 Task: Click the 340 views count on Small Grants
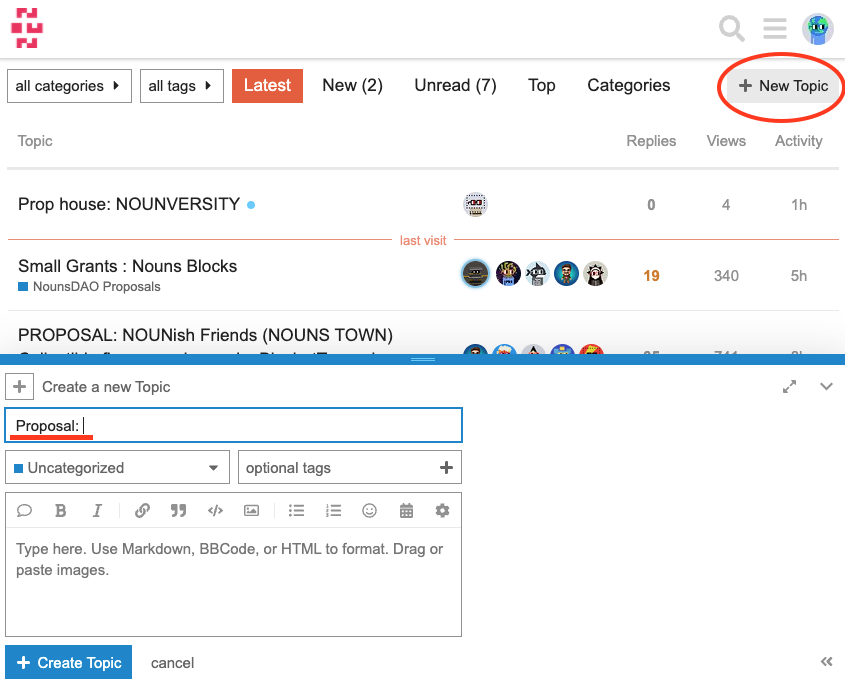pos(726,275)
